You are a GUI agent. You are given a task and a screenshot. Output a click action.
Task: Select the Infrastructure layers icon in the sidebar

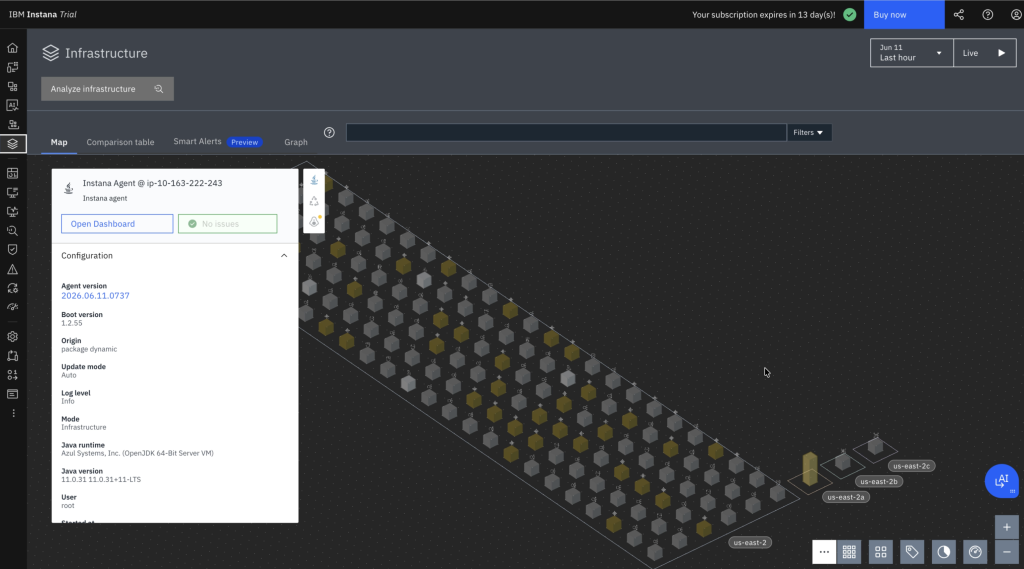[x=12, y=144]
